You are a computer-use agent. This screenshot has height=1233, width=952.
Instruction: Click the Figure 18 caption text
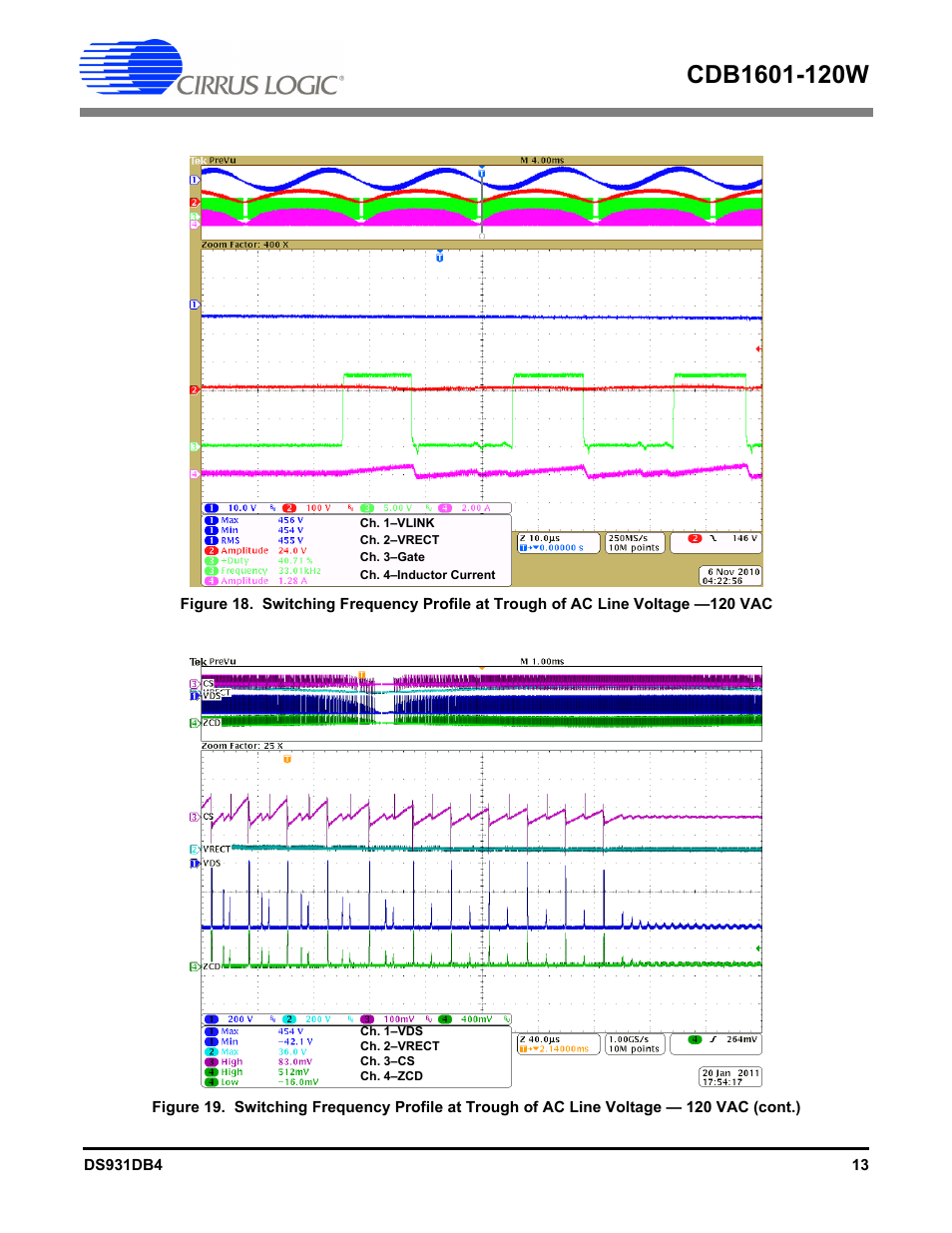pyautogui.click(x=476, y=604)
